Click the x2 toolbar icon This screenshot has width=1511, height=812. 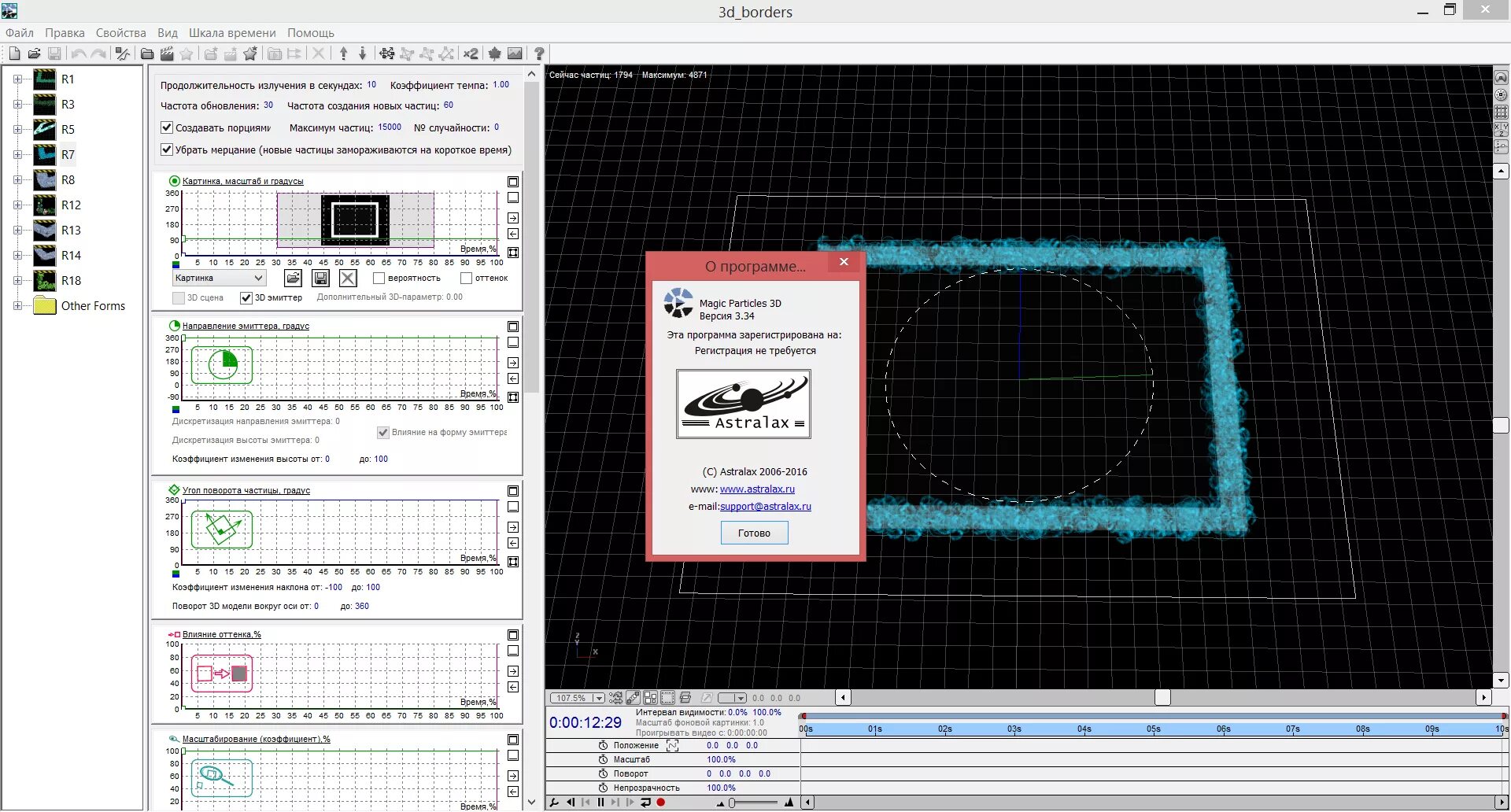(471, 54)
